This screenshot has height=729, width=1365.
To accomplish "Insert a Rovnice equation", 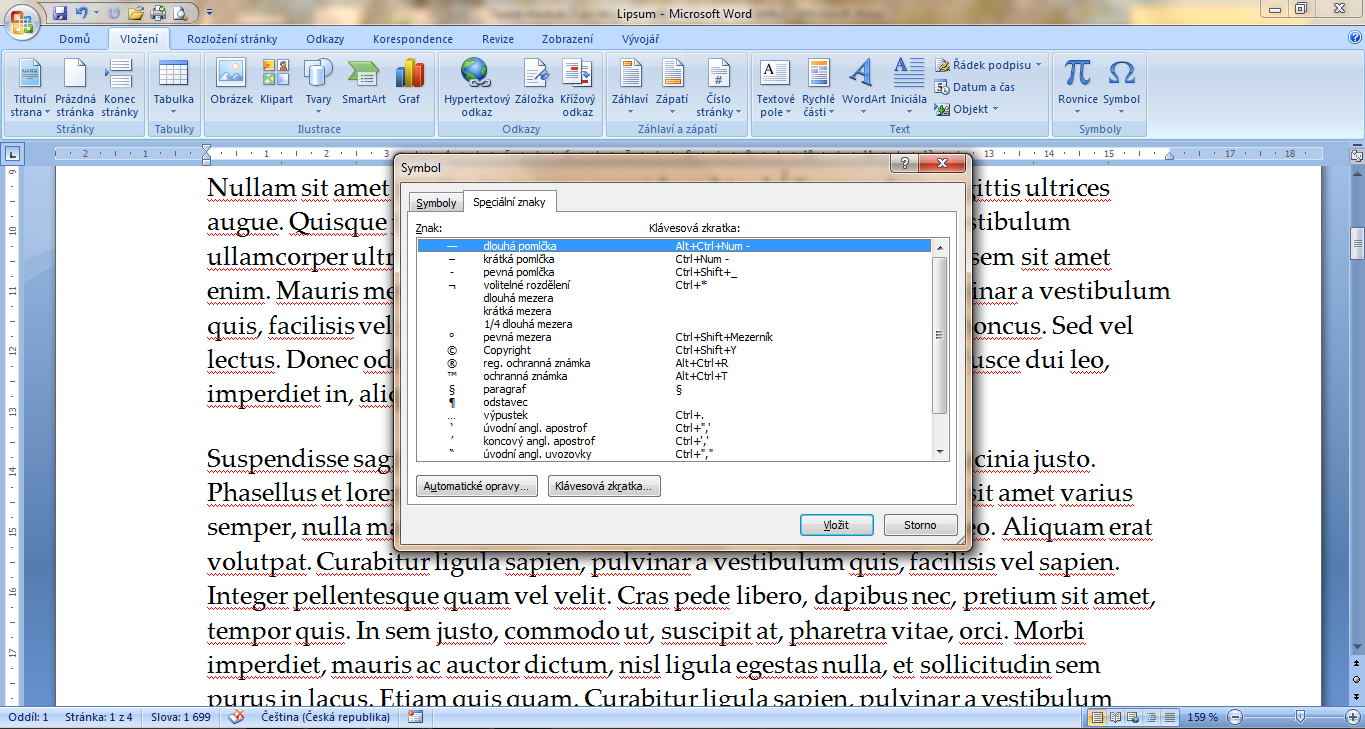I will point(1078,88).
